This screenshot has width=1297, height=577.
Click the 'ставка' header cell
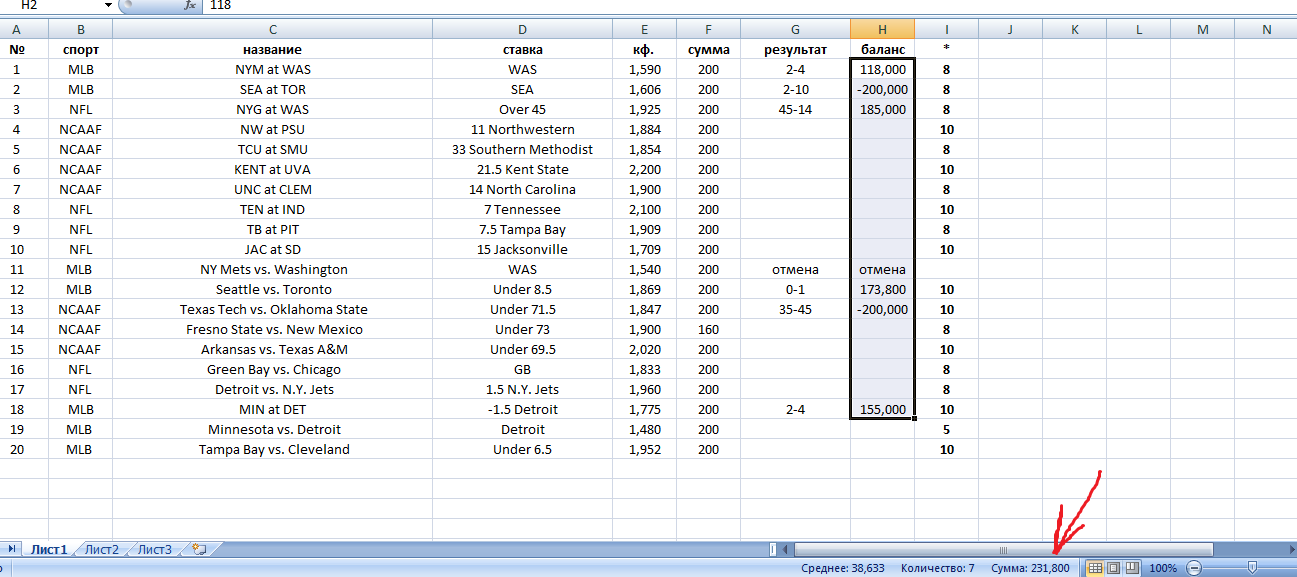tap(522, 49)
